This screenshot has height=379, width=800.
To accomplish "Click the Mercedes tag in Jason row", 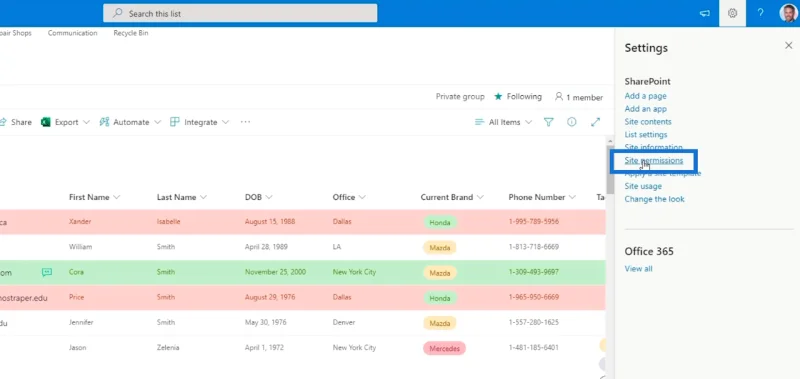I will pyautogui.click(x=444, y=348).
